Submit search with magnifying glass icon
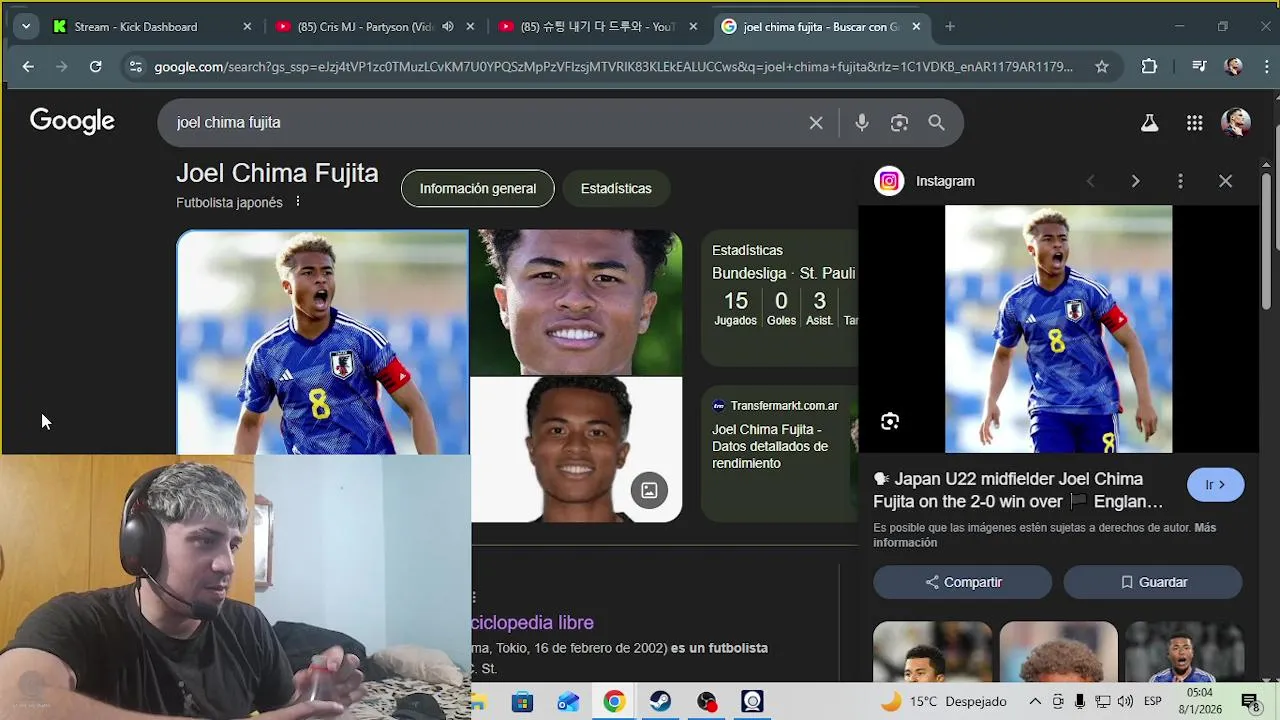 click(936, 122)
